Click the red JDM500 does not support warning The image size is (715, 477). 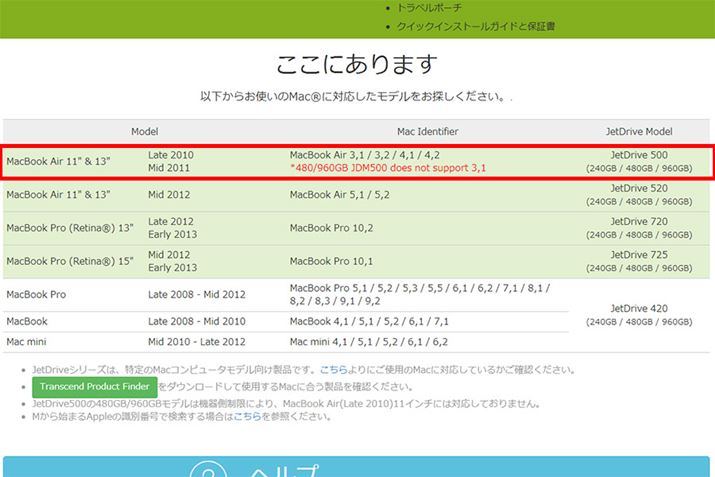coord(387,168)
